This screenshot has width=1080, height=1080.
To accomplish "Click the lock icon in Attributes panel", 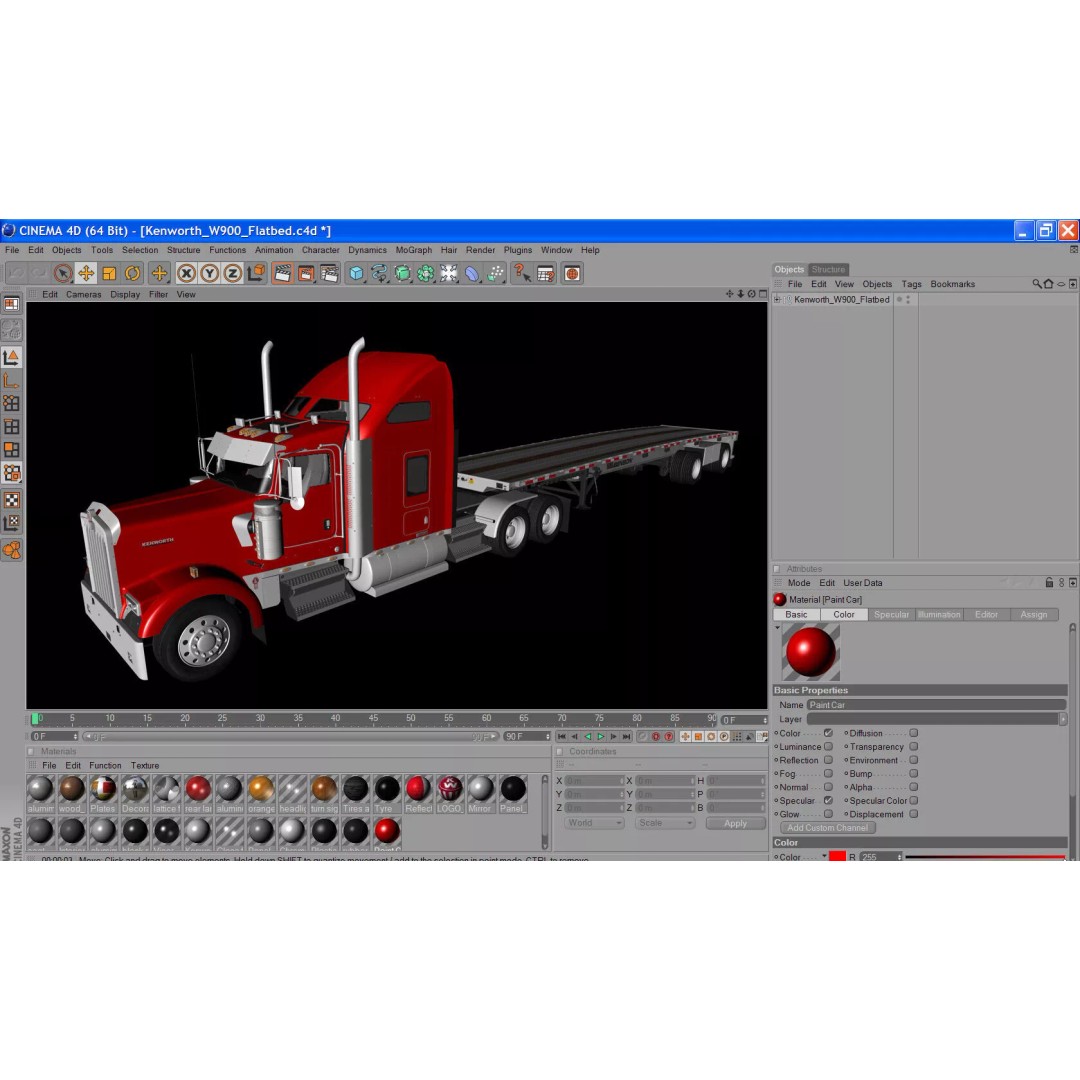I will click(1049, 583).
